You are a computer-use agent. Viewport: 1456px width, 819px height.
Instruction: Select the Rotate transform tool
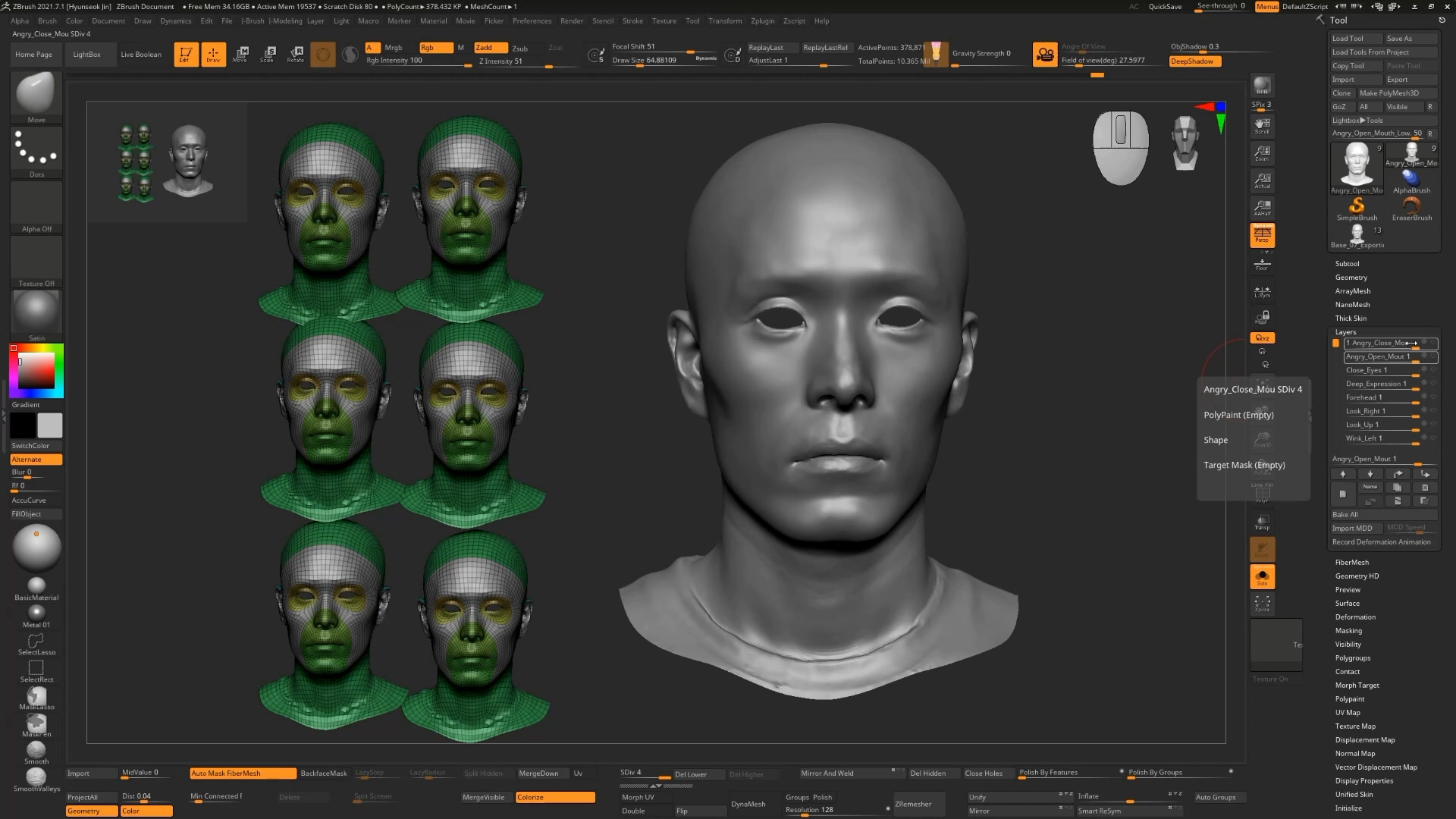296,54
